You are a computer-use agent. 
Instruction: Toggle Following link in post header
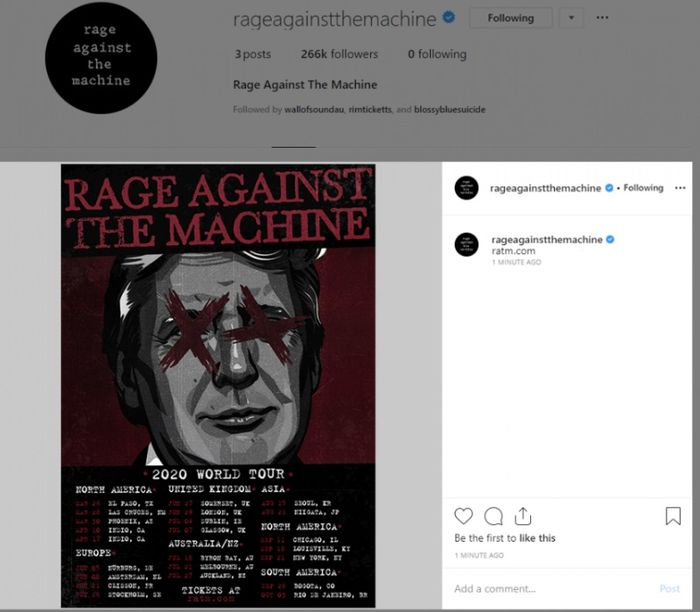(643, 188)
